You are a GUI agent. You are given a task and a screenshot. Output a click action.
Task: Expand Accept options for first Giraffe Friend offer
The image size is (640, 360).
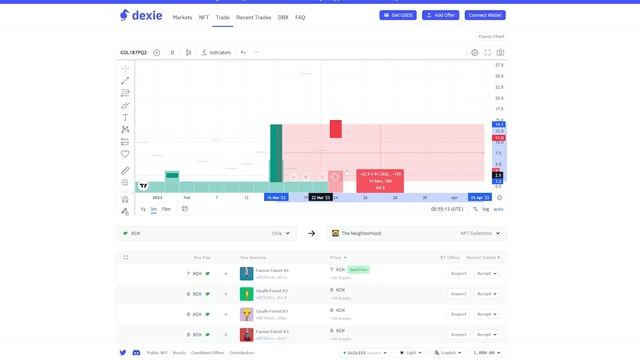pyautogui.click(x=487, y=294)
